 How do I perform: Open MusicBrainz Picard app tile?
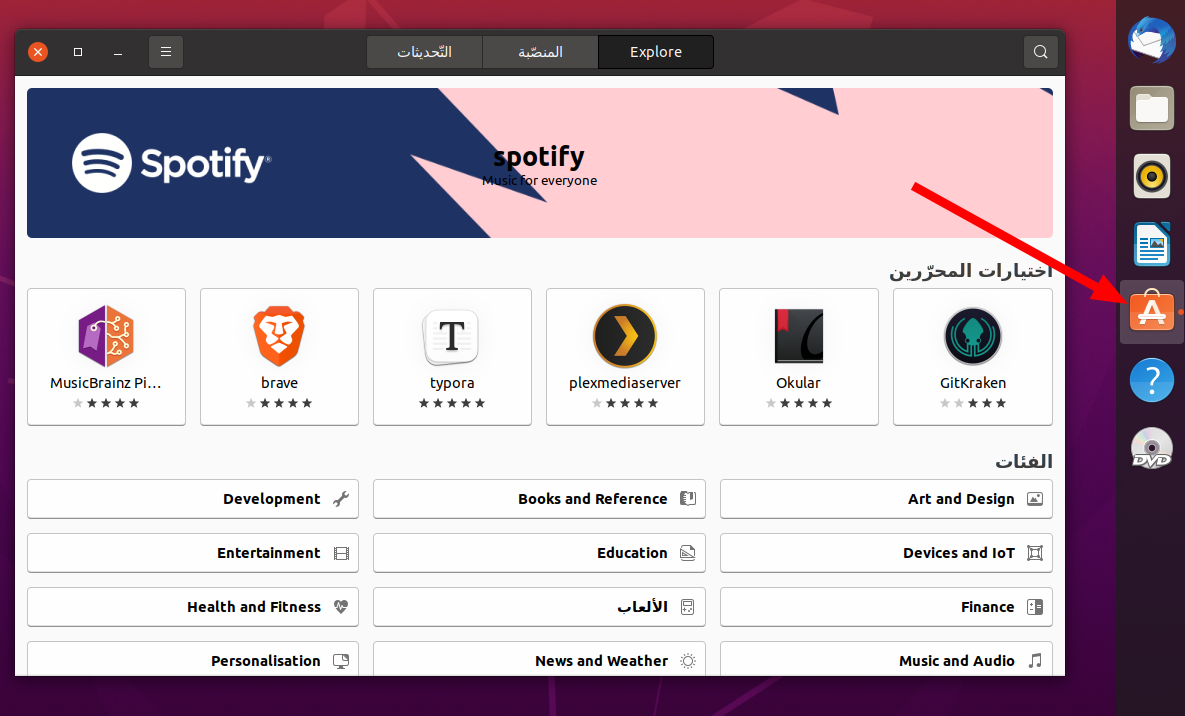click(106, 357)
